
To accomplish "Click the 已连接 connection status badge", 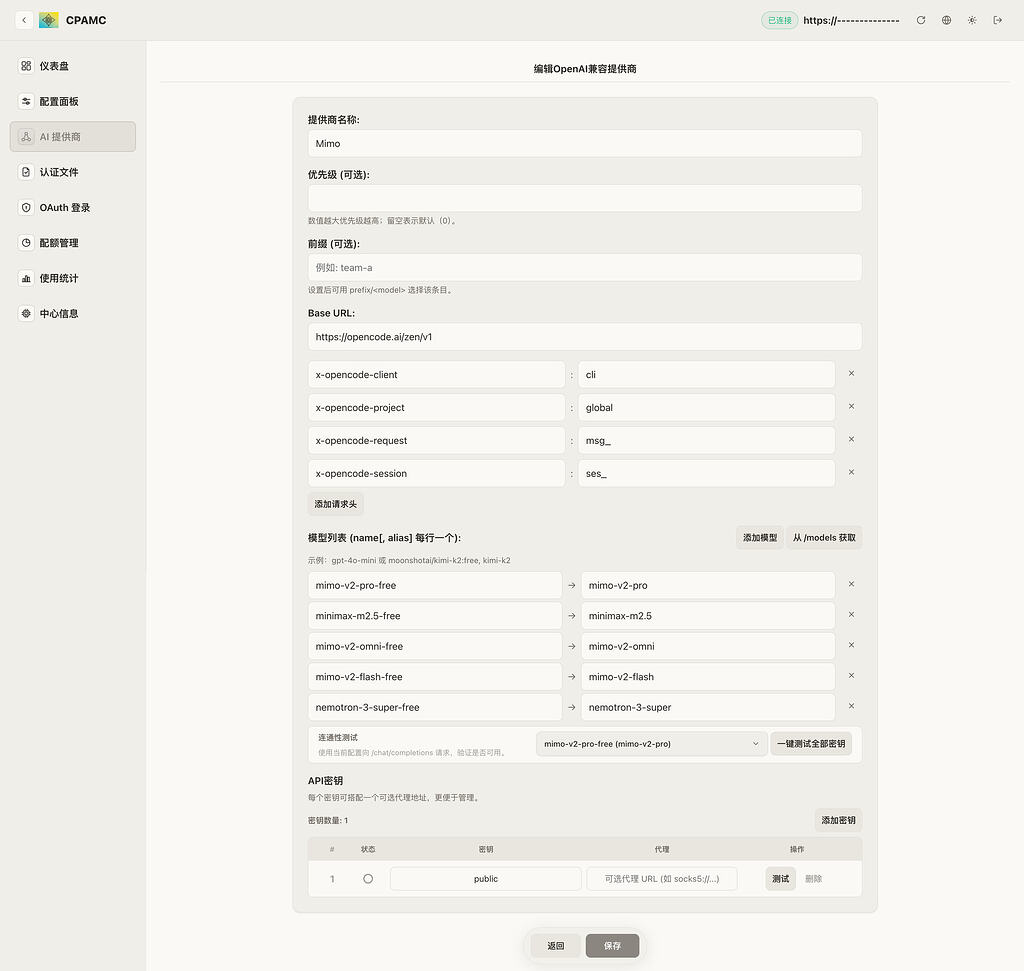I will pyautogui.click(x=780, y=20).
